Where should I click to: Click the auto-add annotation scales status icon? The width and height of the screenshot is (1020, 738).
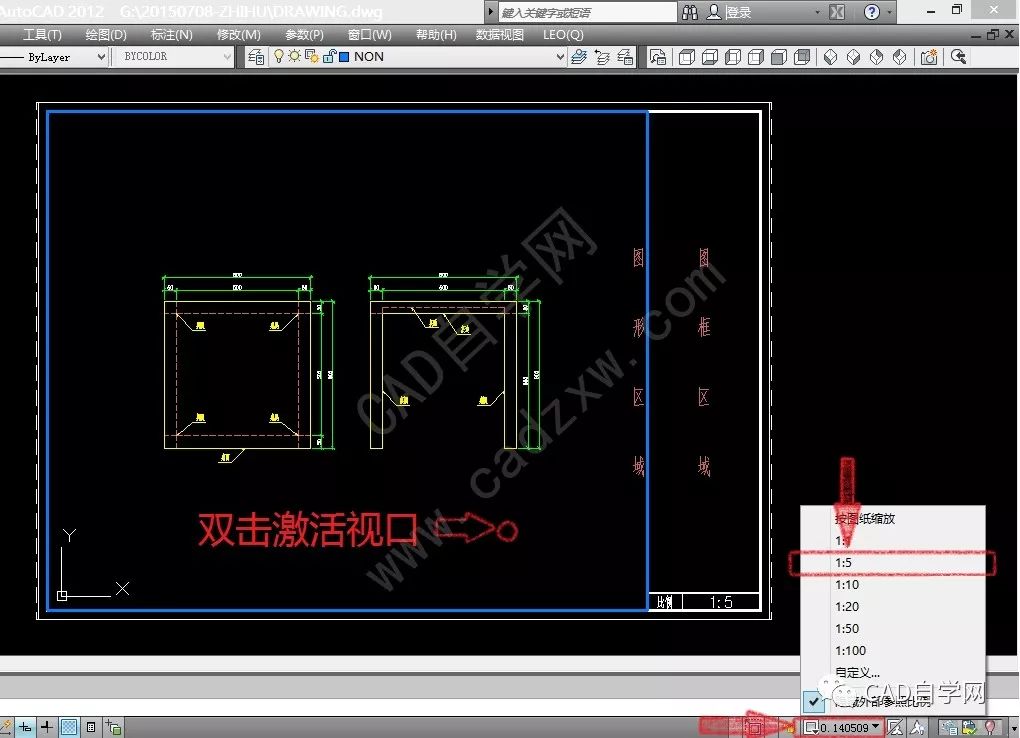click(917, 728)
